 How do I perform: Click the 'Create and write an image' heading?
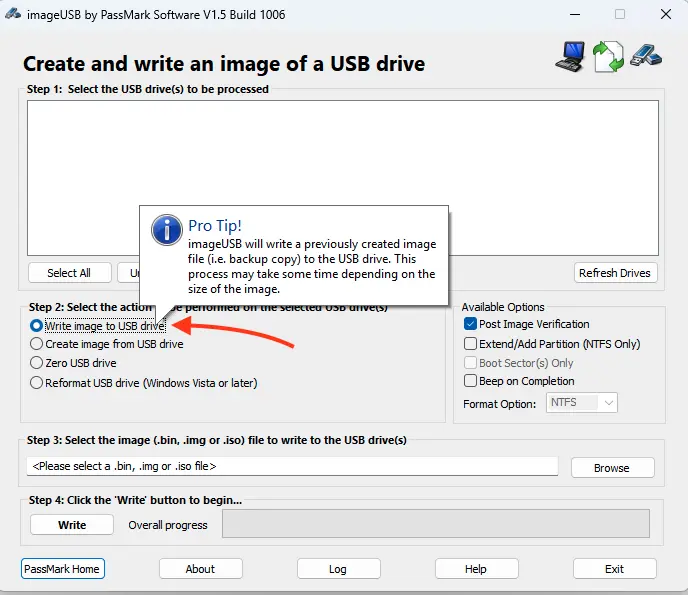click(224, 64)
